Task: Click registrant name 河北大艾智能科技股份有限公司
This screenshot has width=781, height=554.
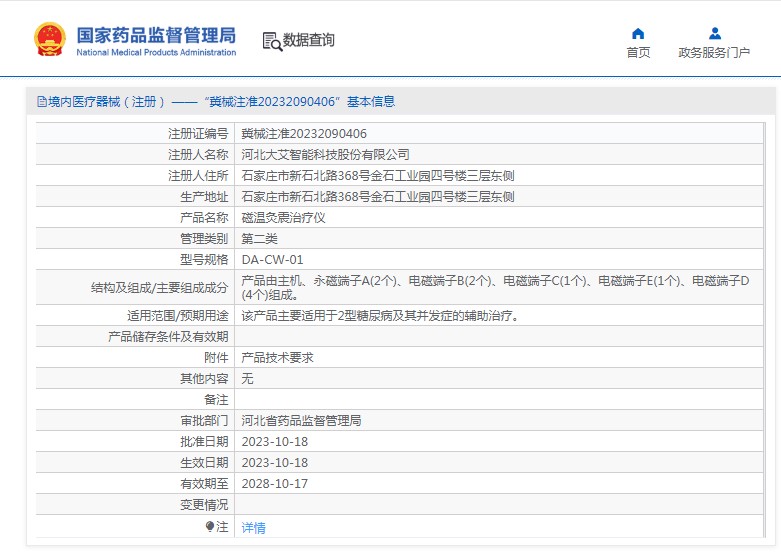Action: [x=326, y=155]
